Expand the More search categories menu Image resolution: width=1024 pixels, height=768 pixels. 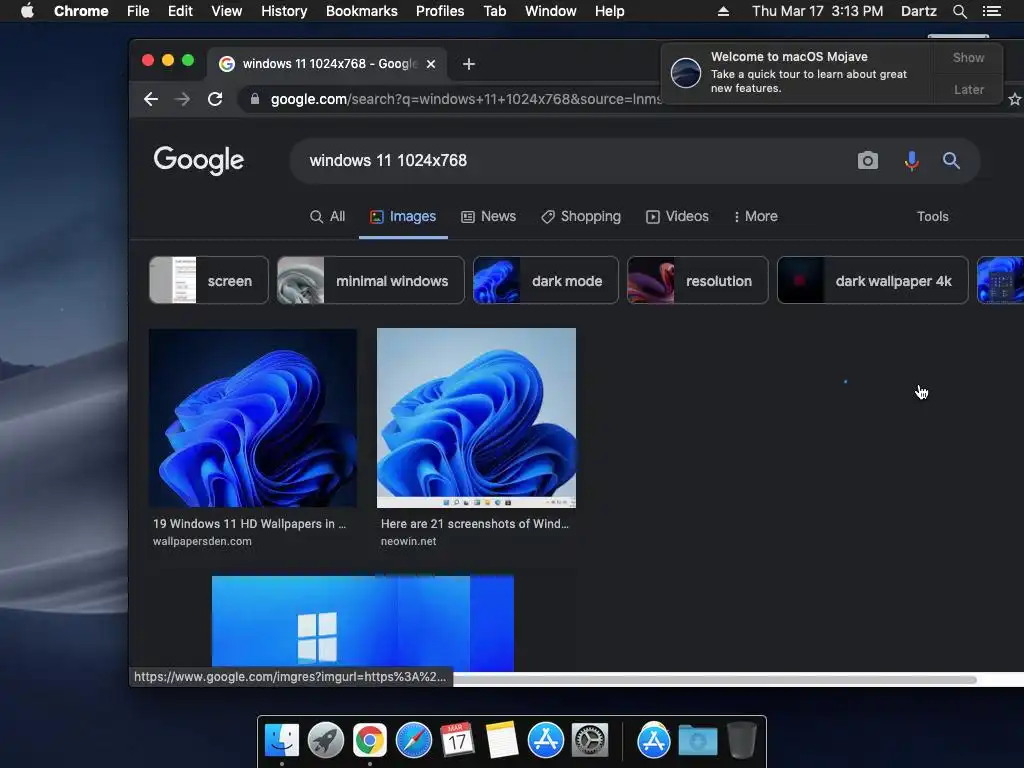(756, 217)
